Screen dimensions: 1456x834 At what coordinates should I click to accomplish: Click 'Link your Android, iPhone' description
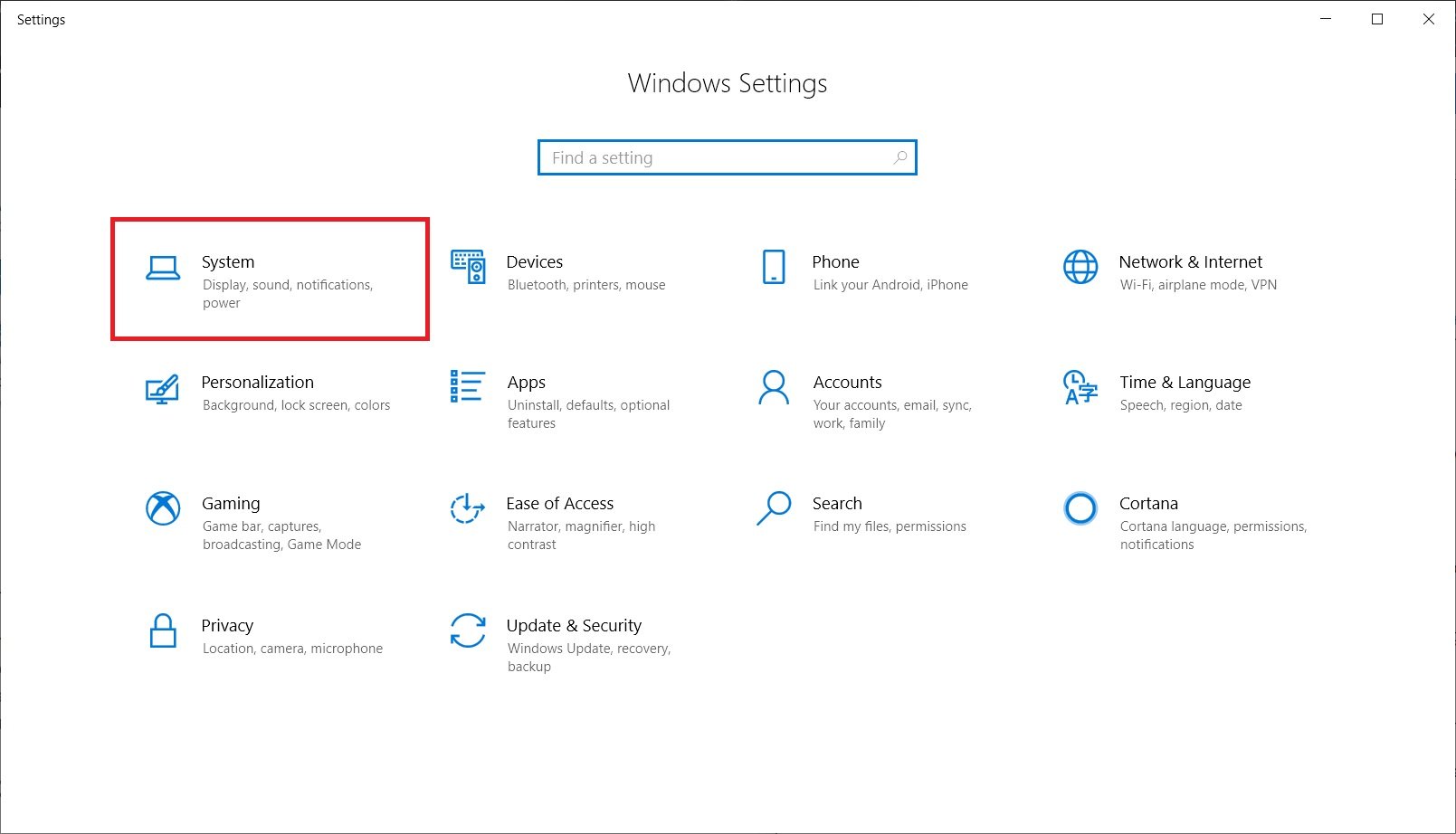click(x=890, y=285)
